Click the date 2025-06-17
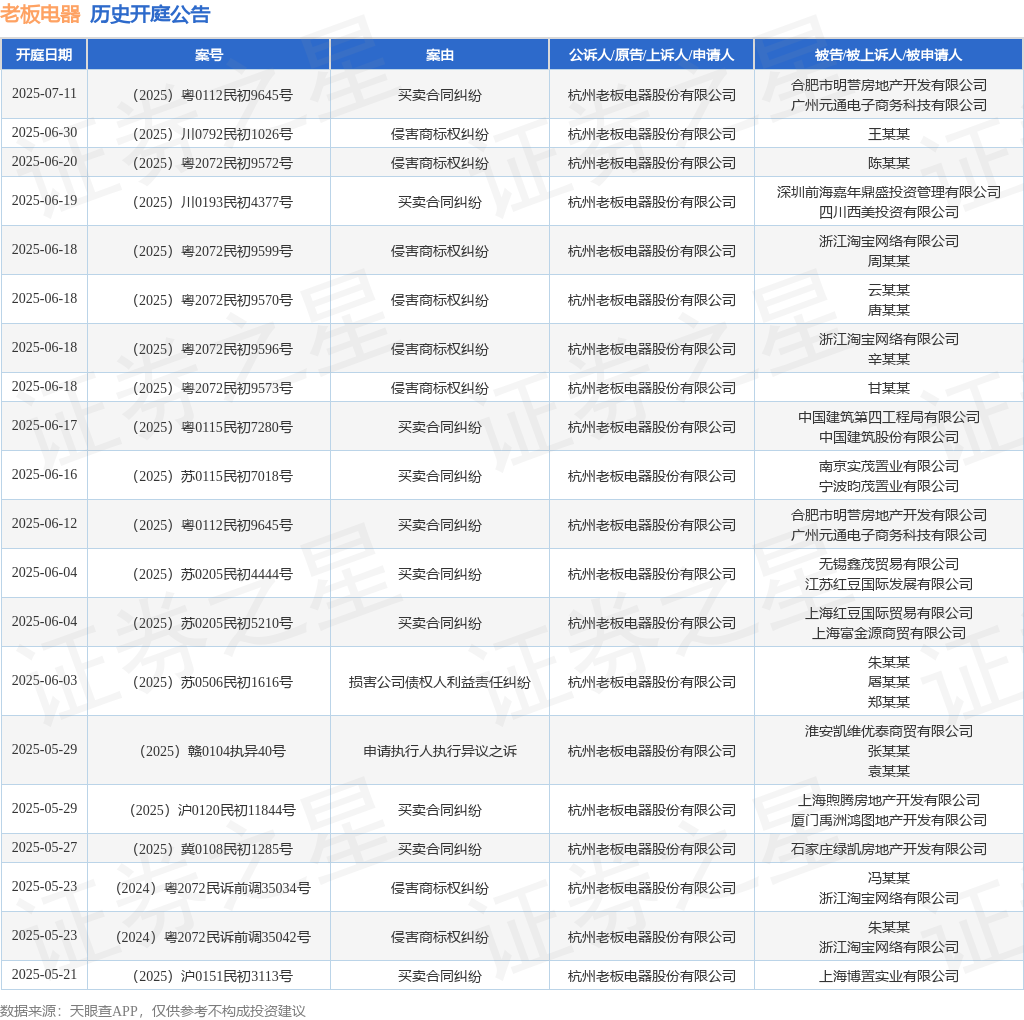This screenshot has width=1024, height=1020. coord(44,426)
